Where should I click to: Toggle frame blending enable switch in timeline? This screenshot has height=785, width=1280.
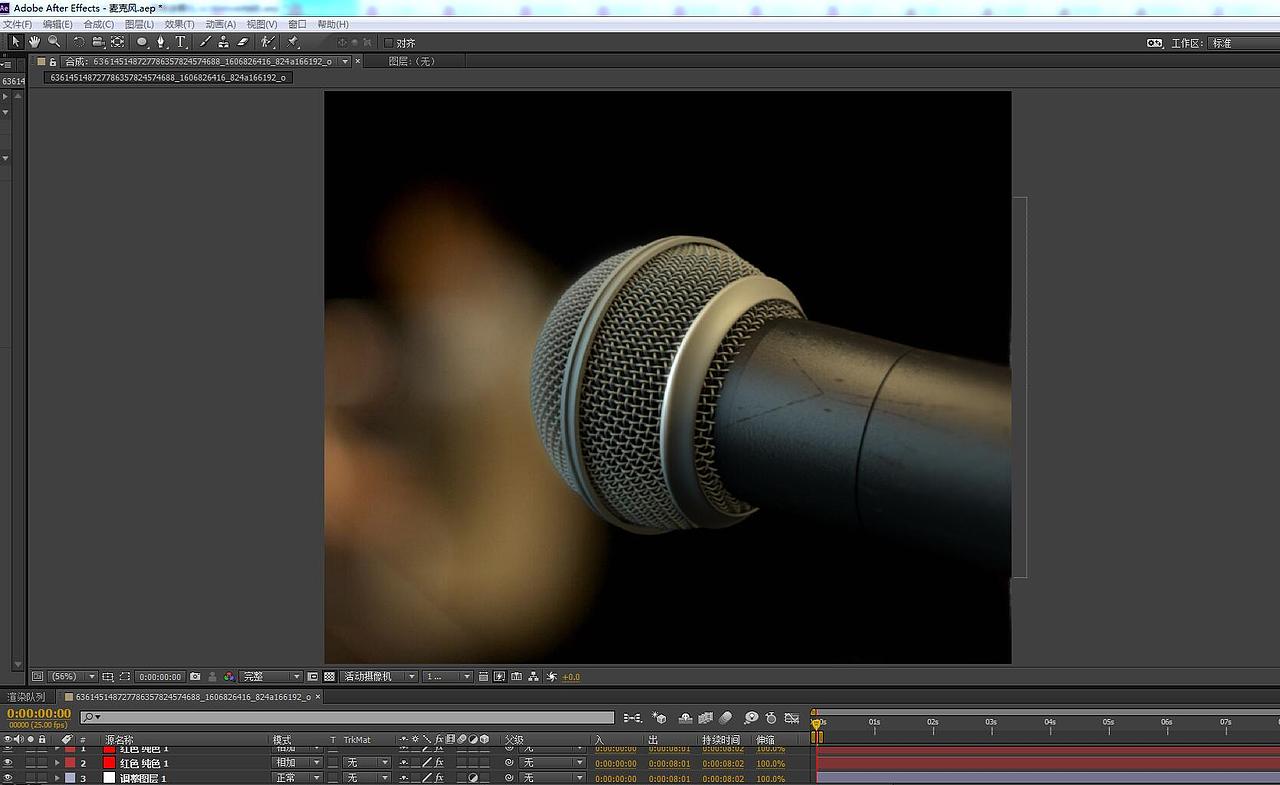705,718
